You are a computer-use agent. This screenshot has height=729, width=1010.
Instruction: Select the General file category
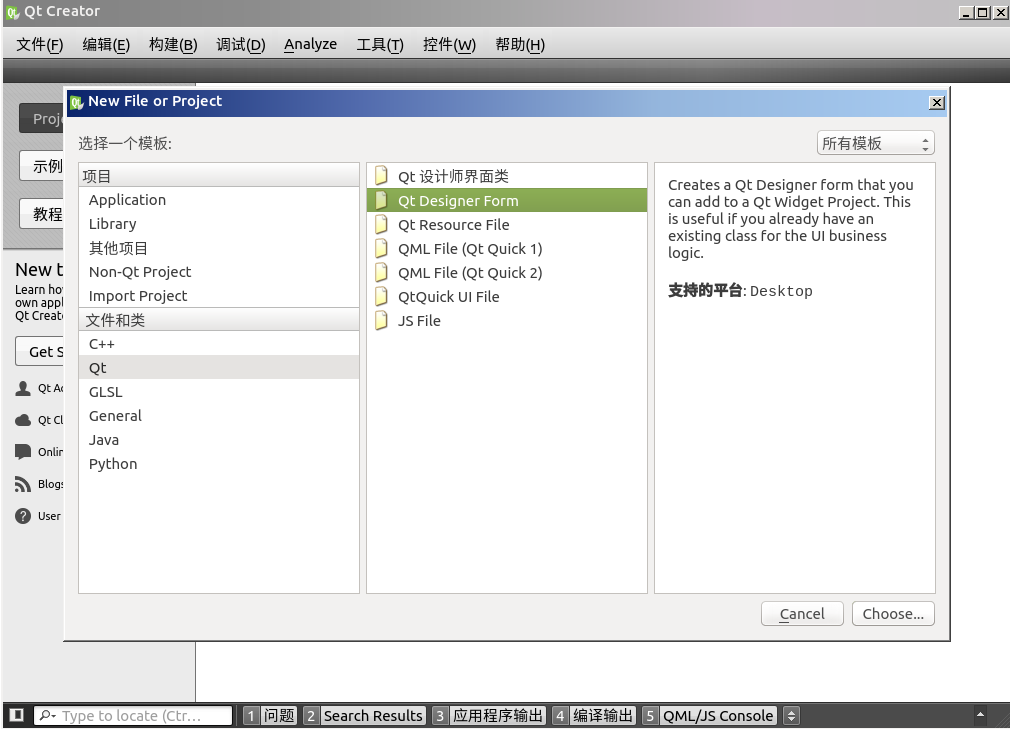(x=219, y=415)
